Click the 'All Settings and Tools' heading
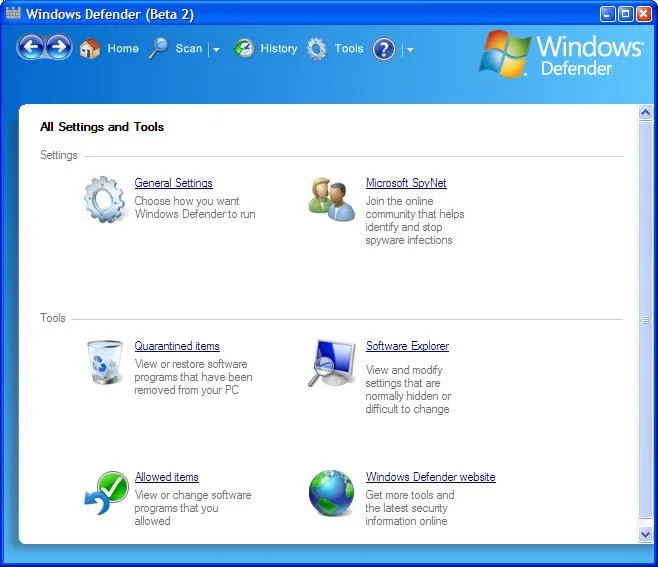The image size is (658, 567). (102, 127)
